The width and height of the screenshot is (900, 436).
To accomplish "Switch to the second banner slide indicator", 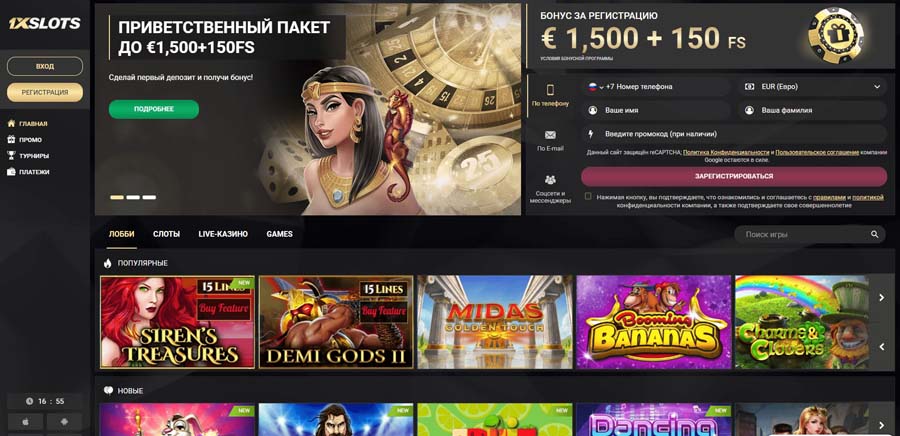I will coord(133,197).
